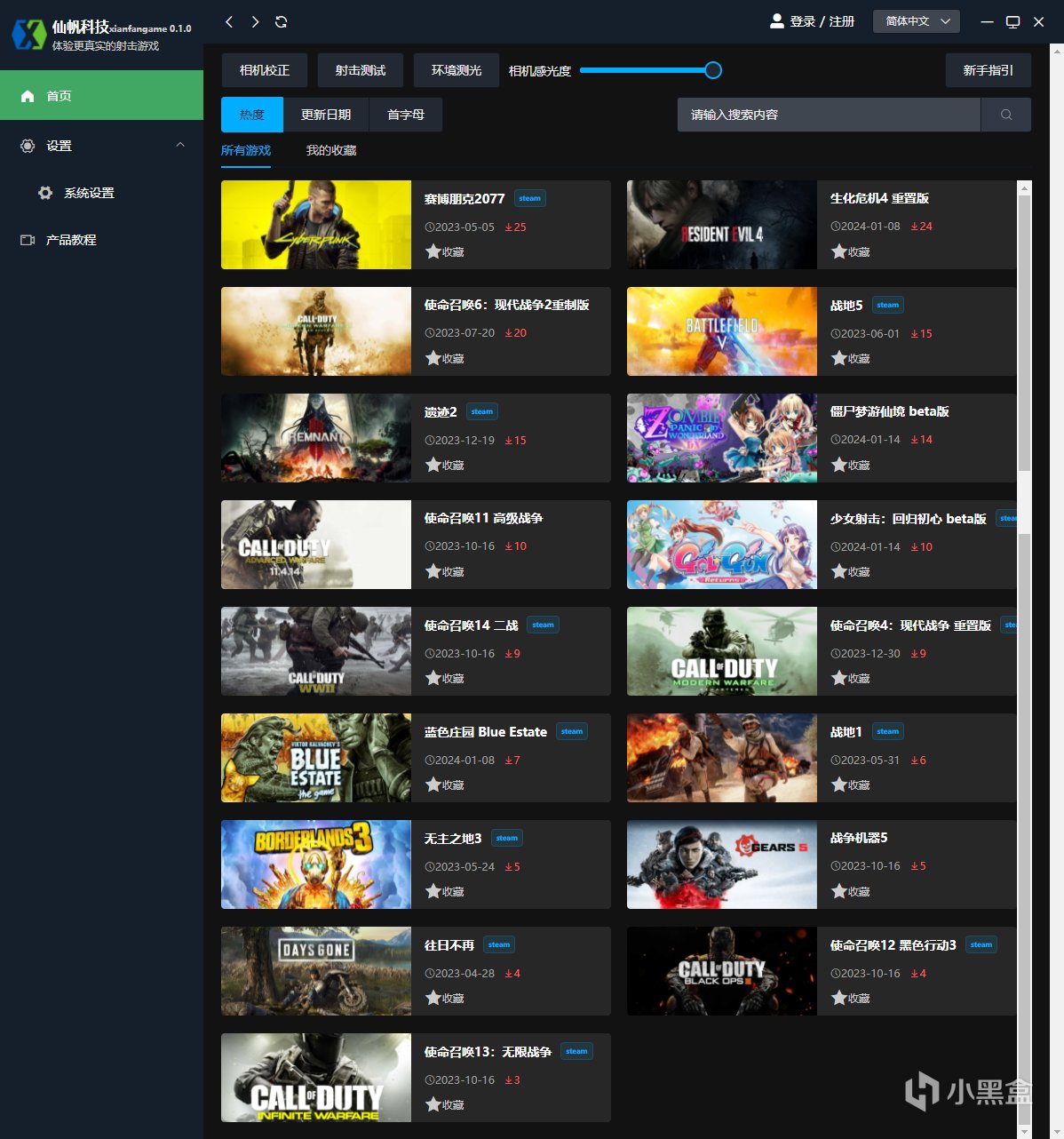The image size is (1064, 1139).
Task: Click the 设置 gear icon in sidebar
Action: click(28, 146)
